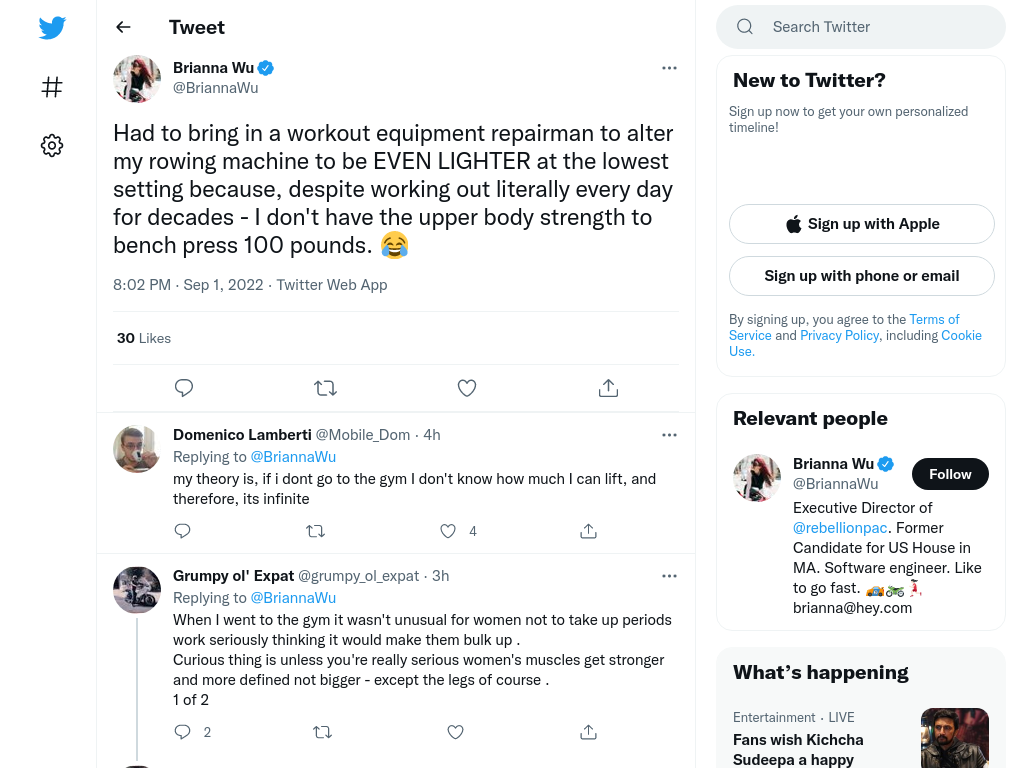The height and width of the screenshot is (768, 1024).
Task: Open the Explore hashtag icon
Action: pos(52,87)
